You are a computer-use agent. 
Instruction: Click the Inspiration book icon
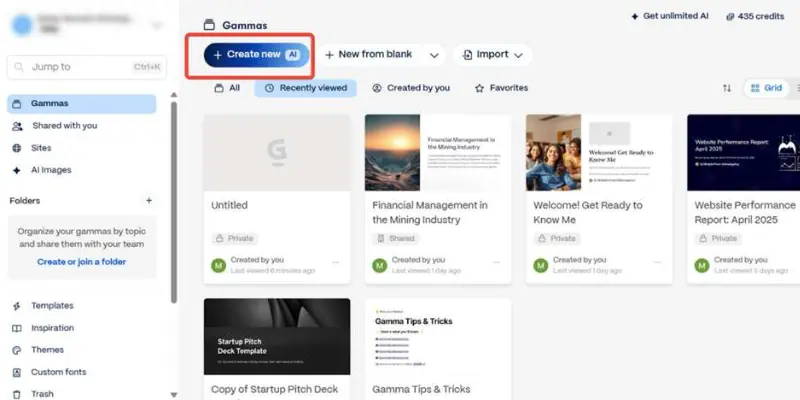pos(17,328)
